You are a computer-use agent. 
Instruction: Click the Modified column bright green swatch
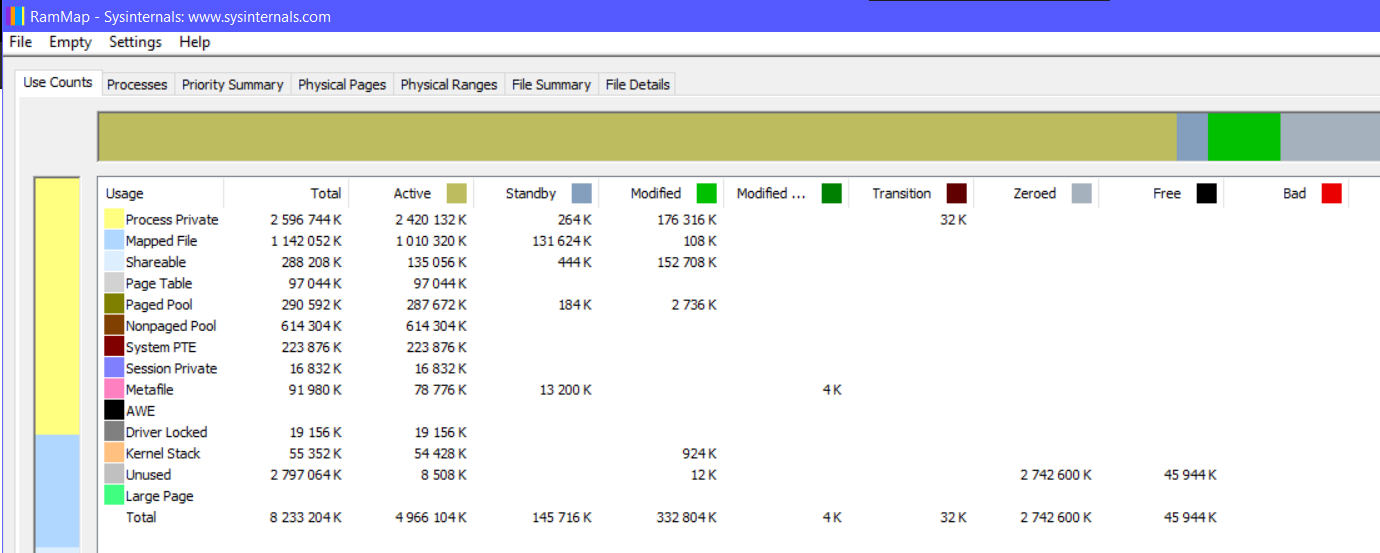click(707, 193)
